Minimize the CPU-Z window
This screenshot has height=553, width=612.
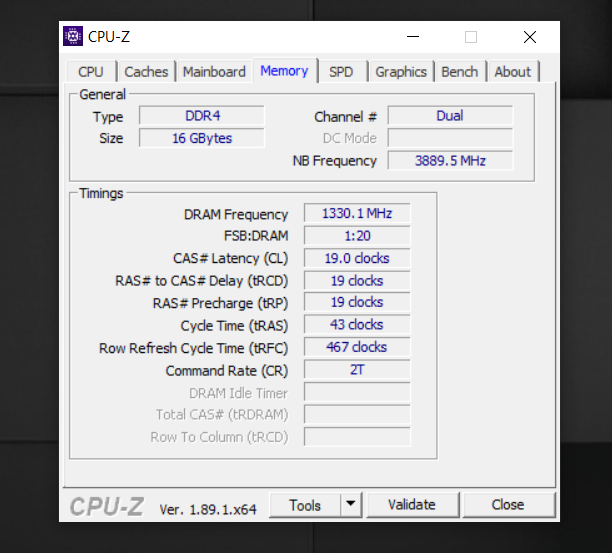pos(412,37)
